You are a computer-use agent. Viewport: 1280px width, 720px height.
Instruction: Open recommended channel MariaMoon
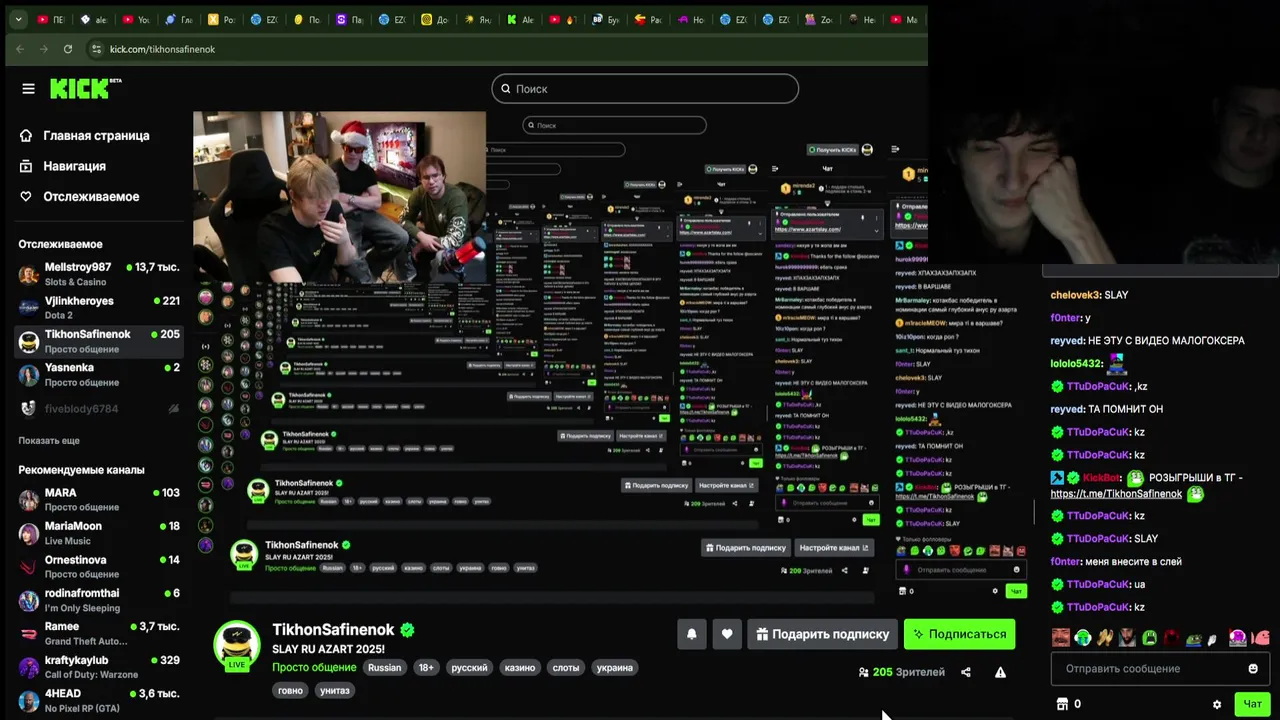99,532
